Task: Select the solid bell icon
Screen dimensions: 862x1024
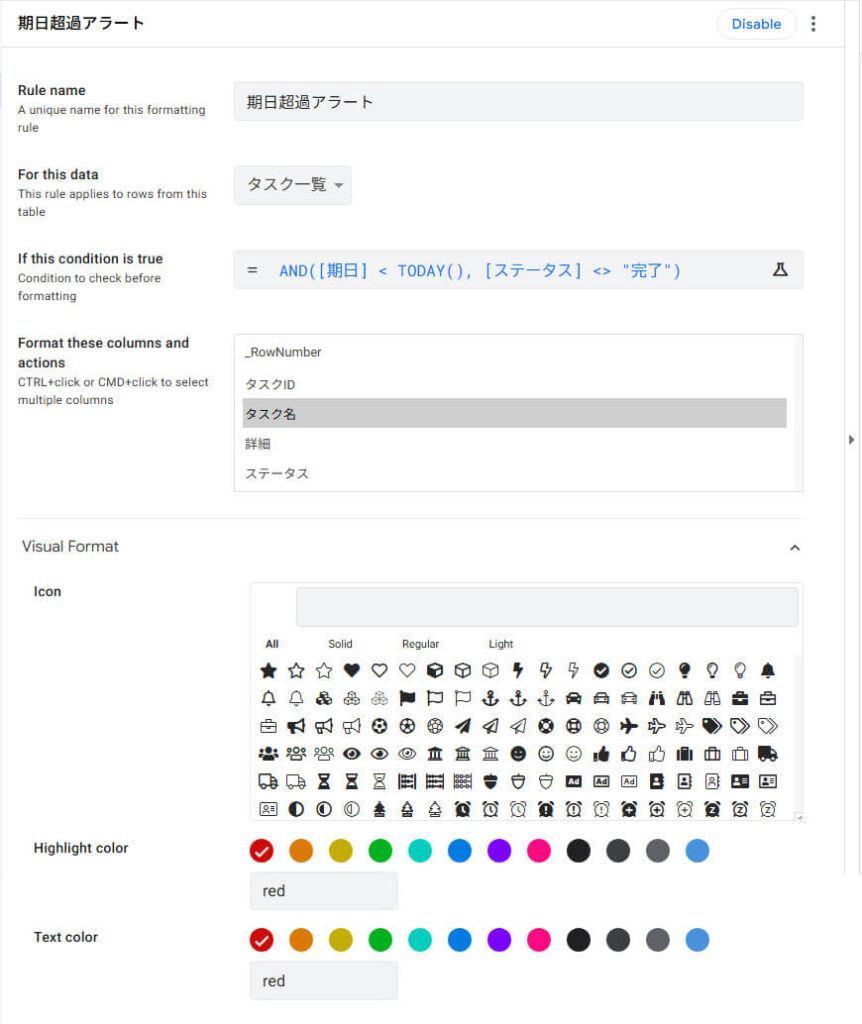Action: tap(768, 671)
